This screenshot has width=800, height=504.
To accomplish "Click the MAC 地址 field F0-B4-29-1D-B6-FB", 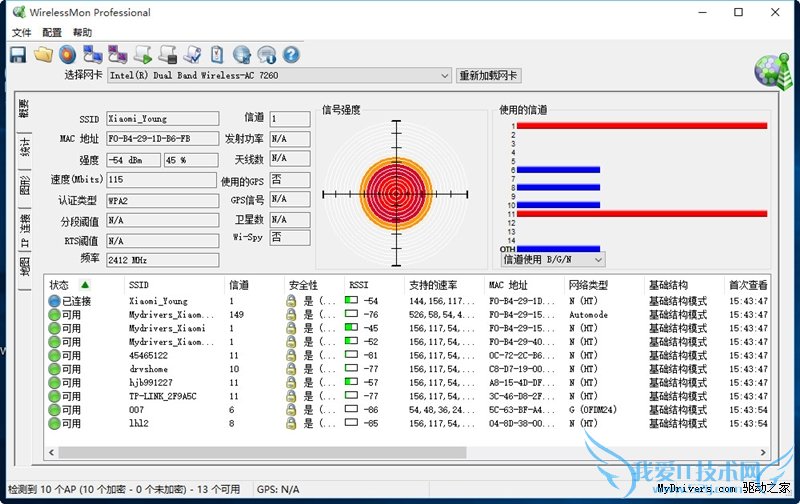I will [163, 139].
